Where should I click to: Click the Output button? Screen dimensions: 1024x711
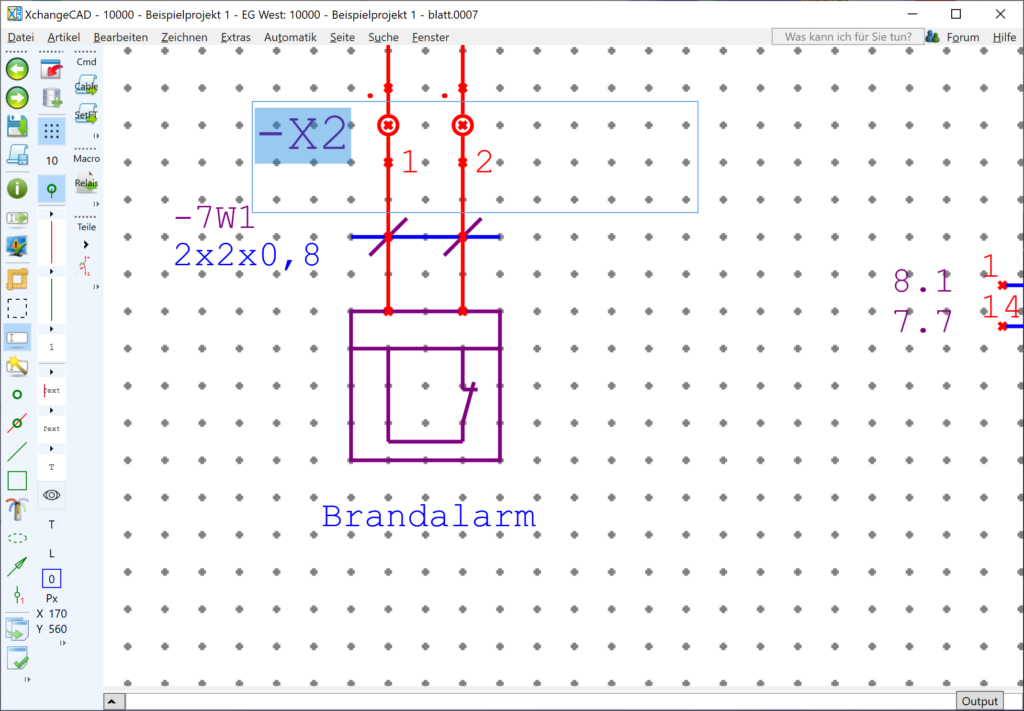[x=979, y=701]
